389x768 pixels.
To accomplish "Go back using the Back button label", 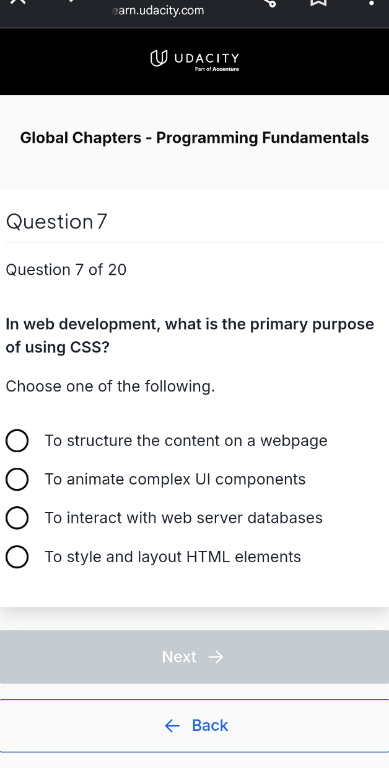I will (210, 725).
